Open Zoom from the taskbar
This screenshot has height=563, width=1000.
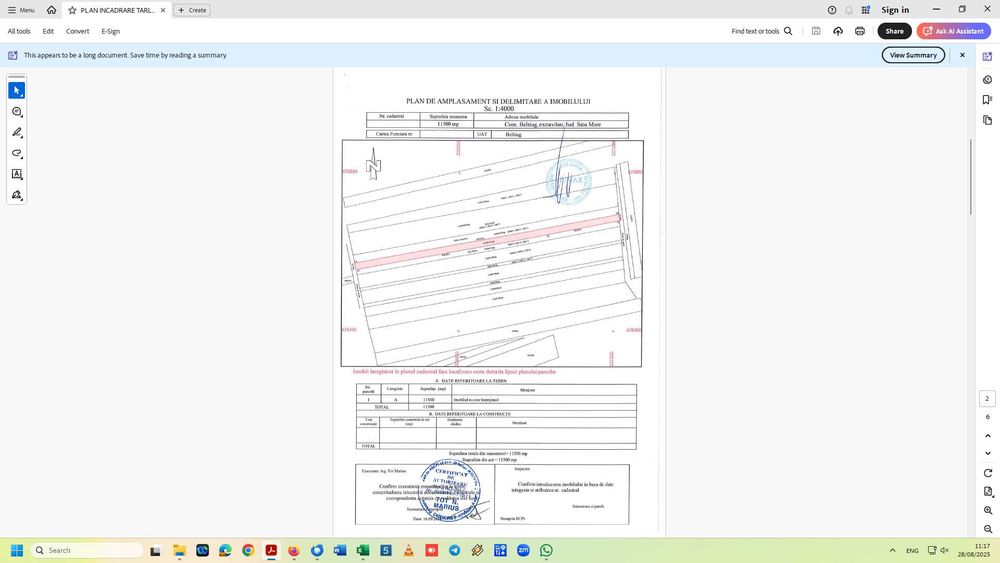(524, 550)
